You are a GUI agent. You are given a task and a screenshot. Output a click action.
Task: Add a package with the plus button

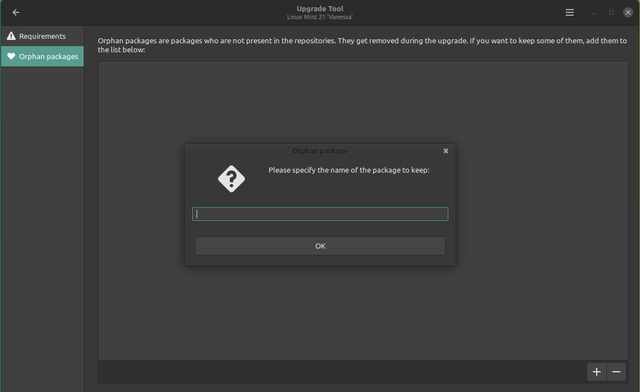click(x=596, y=372)
